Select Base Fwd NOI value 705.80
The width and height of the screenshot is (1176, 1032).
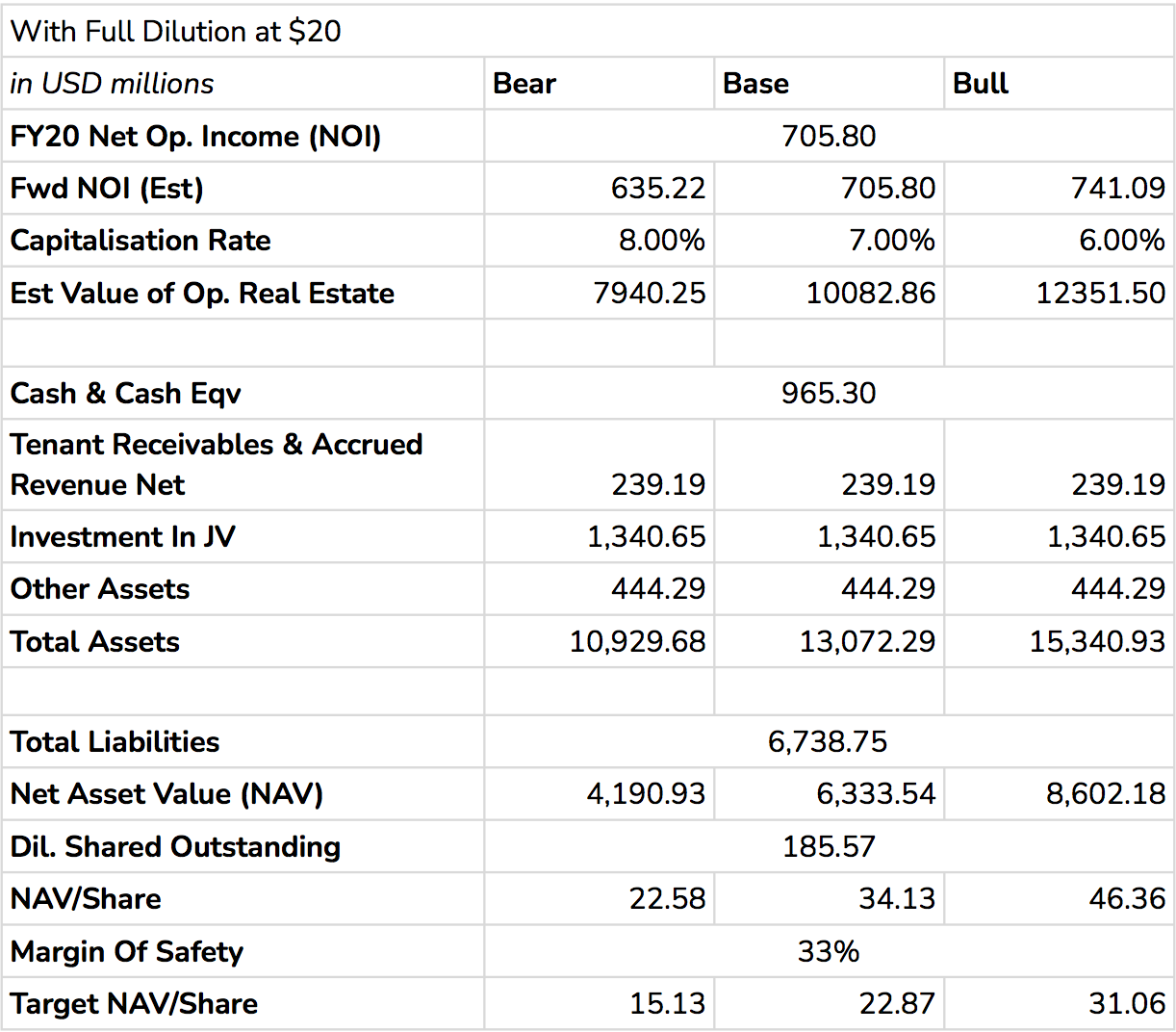coord(829,188)
